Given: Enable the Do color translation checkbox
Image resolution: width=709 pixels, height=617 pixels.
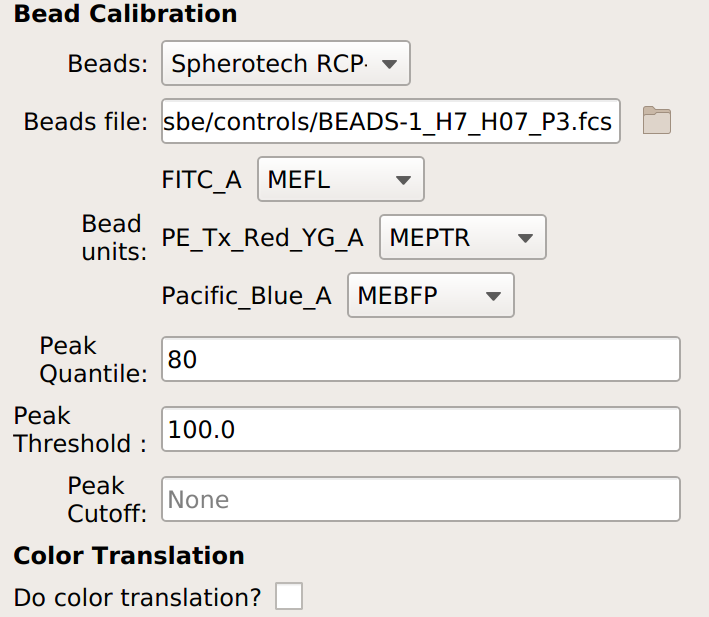Looking at the screenshot, I should [x=289, y=596].
